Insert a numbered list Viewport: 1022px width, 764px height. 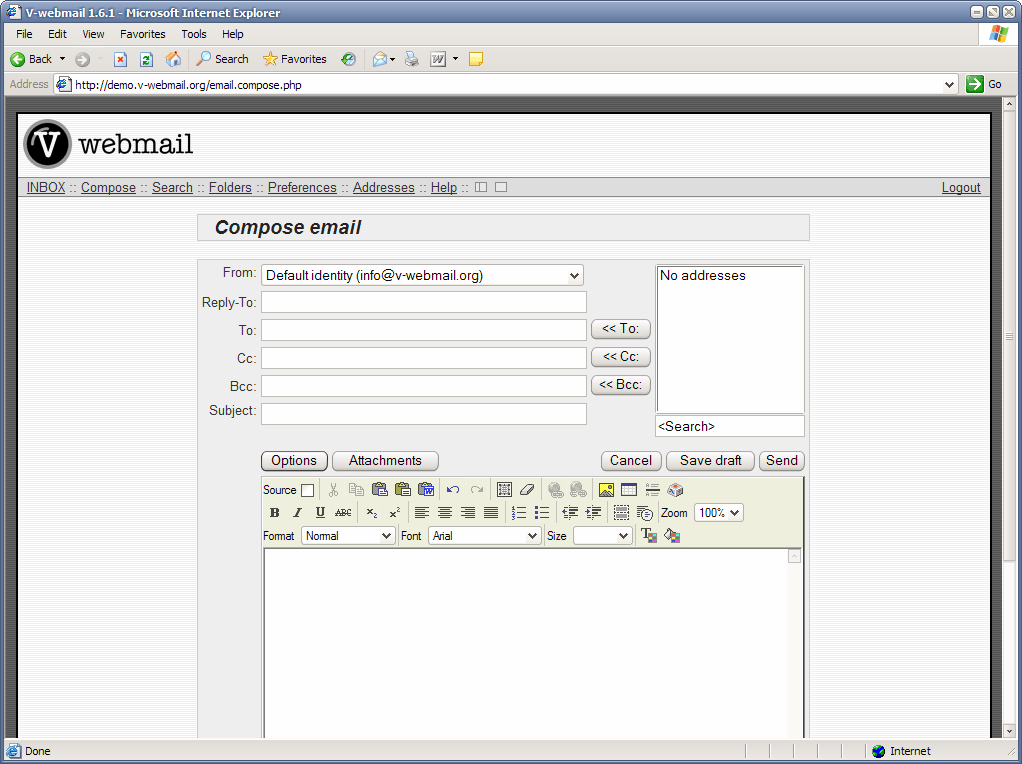point(519,513)
